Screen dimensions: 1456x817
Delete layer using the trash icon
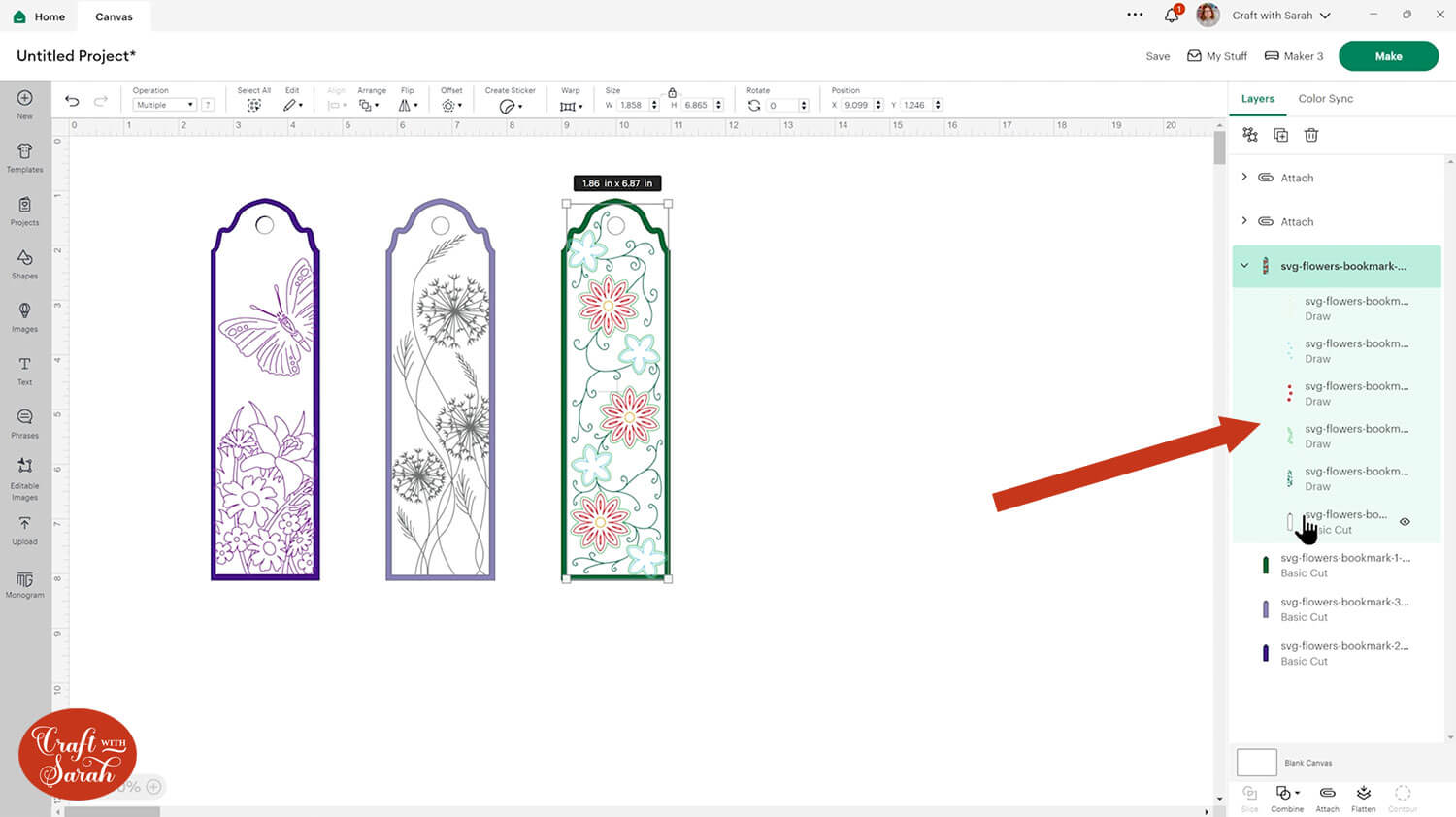click(1311, 135)
